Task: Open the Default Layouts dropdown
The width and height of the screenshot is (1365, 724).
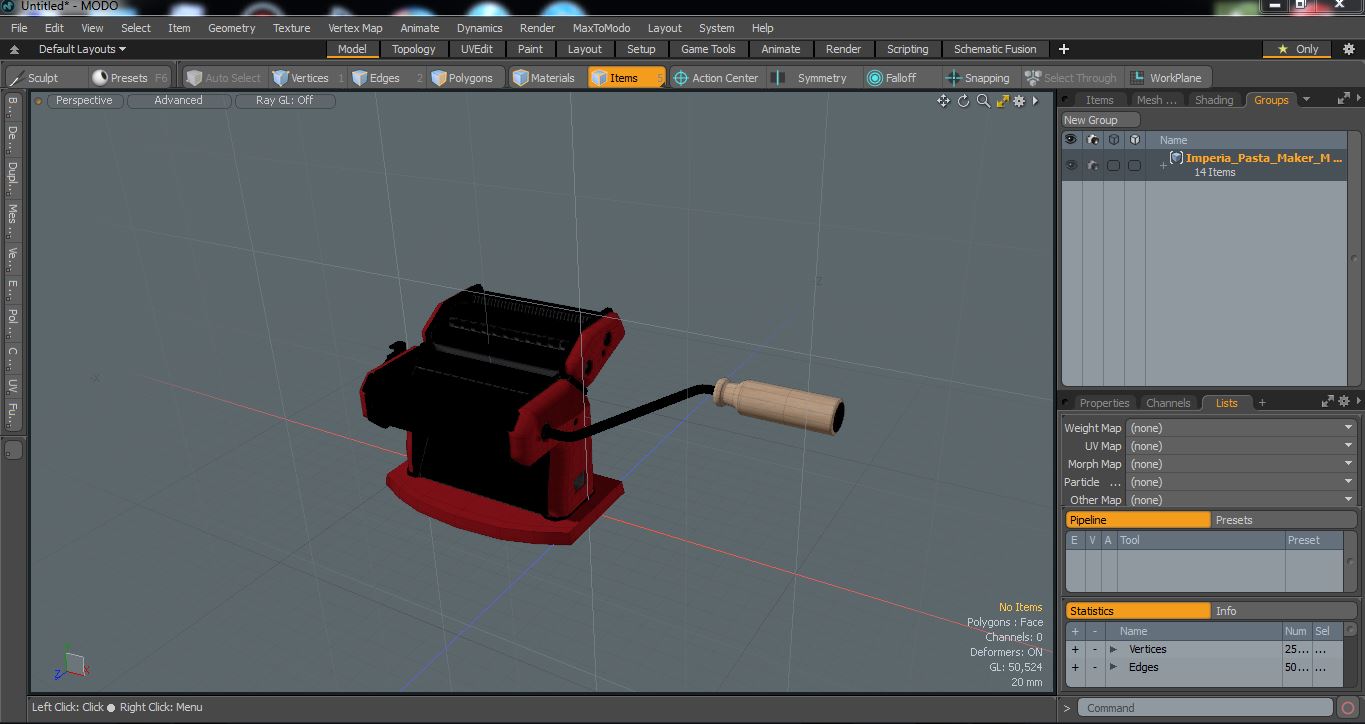Action: coord(82,49)
